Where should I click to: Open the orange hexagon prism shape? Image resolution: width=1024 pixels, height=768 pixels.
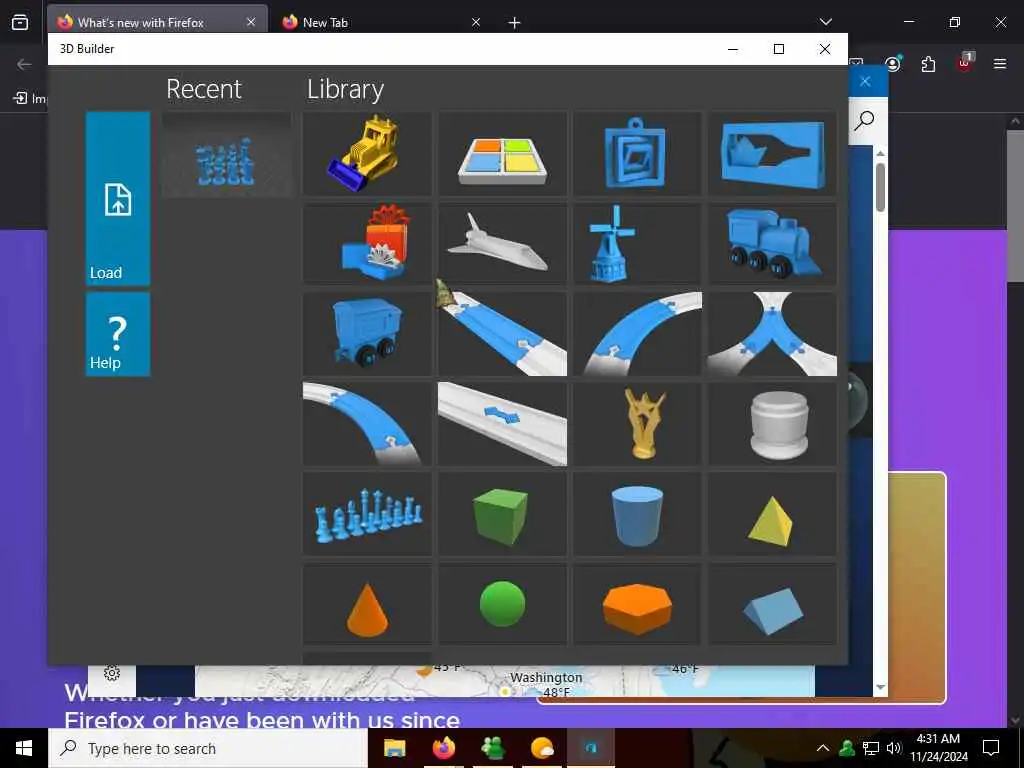click(637, 604)
